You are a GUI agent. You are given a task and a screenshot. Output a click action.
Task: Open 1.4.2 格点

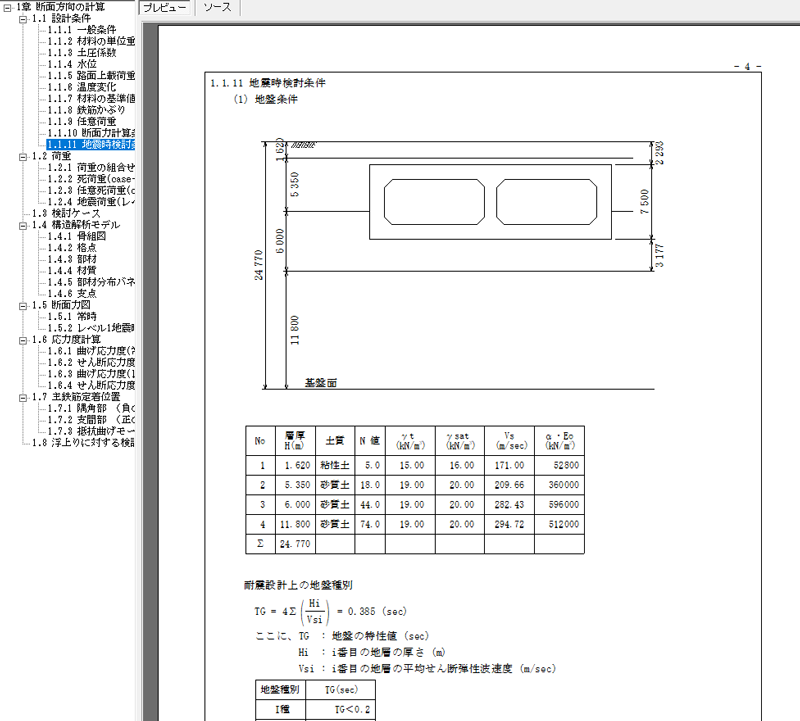(72, 248)
